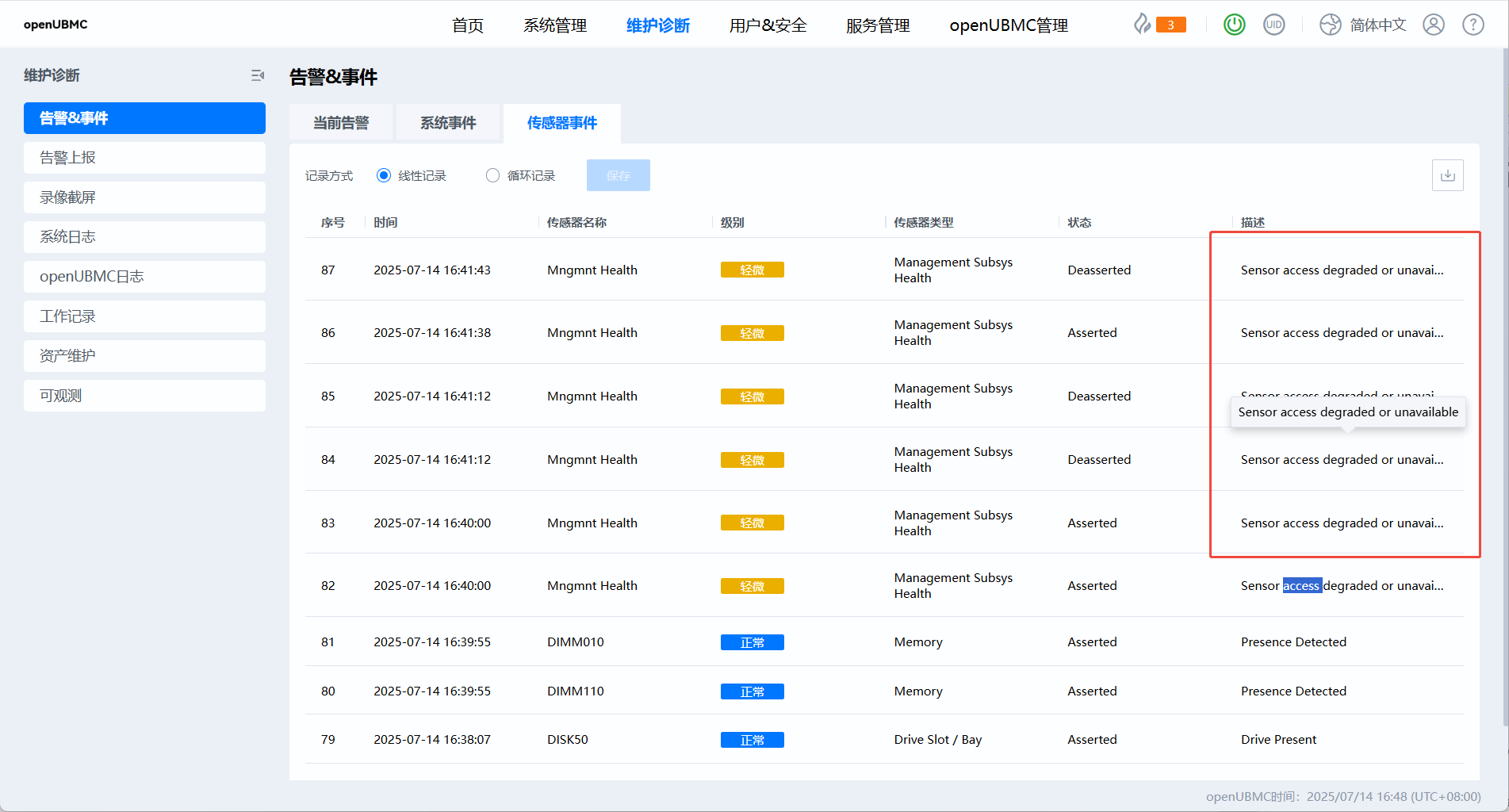Click Drive Slot / Bay sensor type
This screenshot has height=812, width=1509.
tap(938, 740)
